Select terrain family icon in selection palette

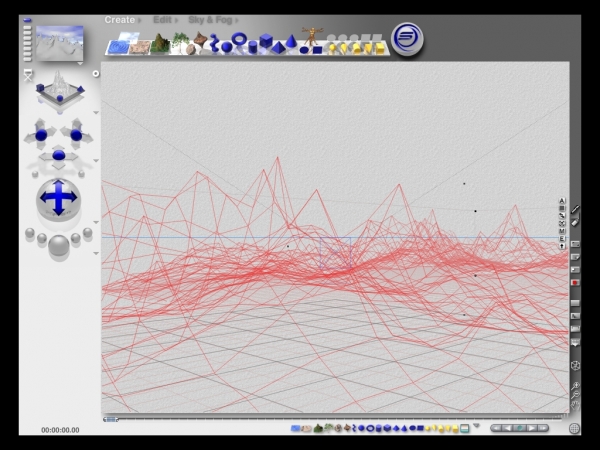tap(318, 429)
